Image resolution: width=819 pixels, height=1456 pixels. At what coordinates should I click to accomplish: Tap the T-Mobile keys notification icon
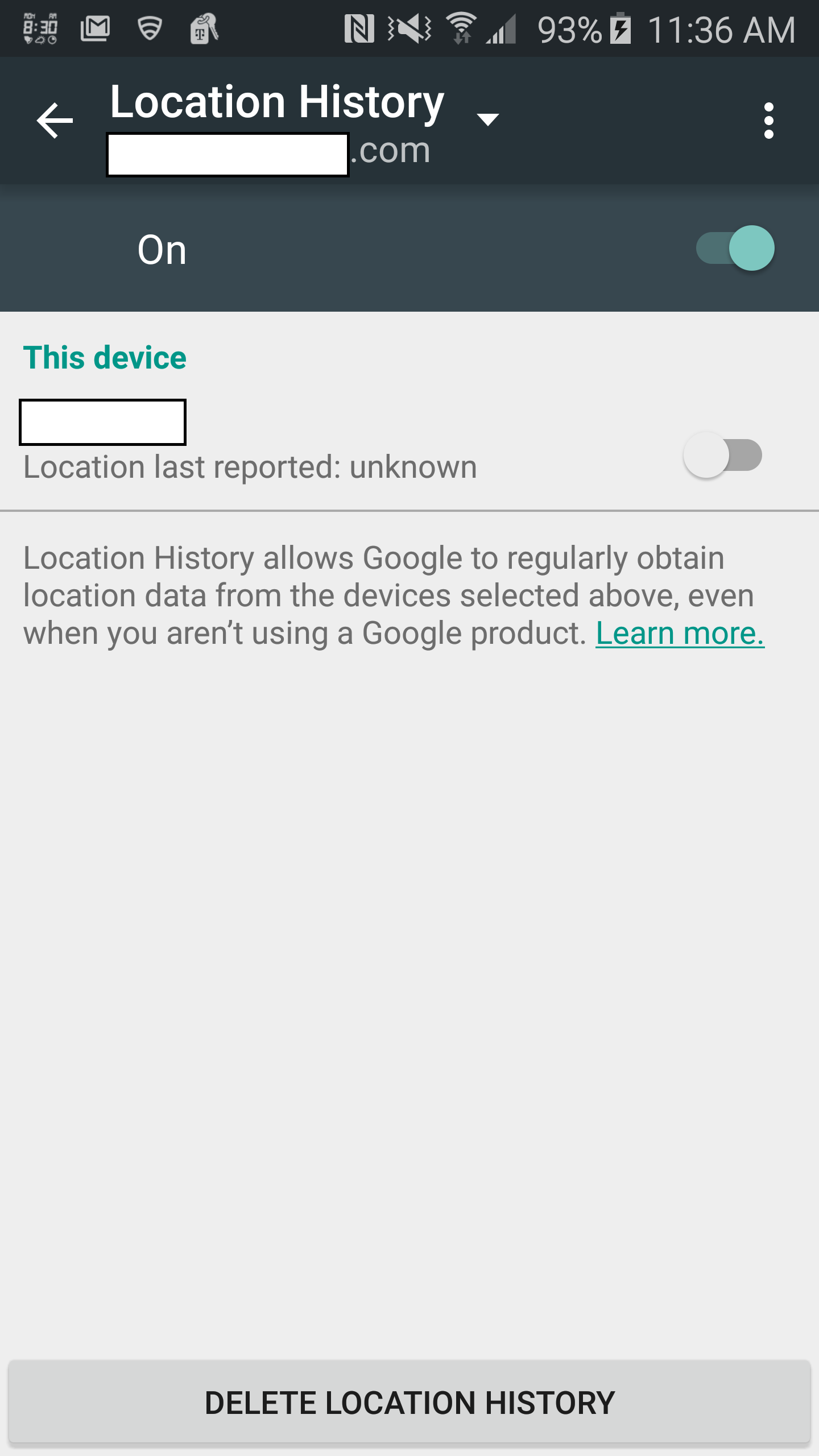coord(204,28)
